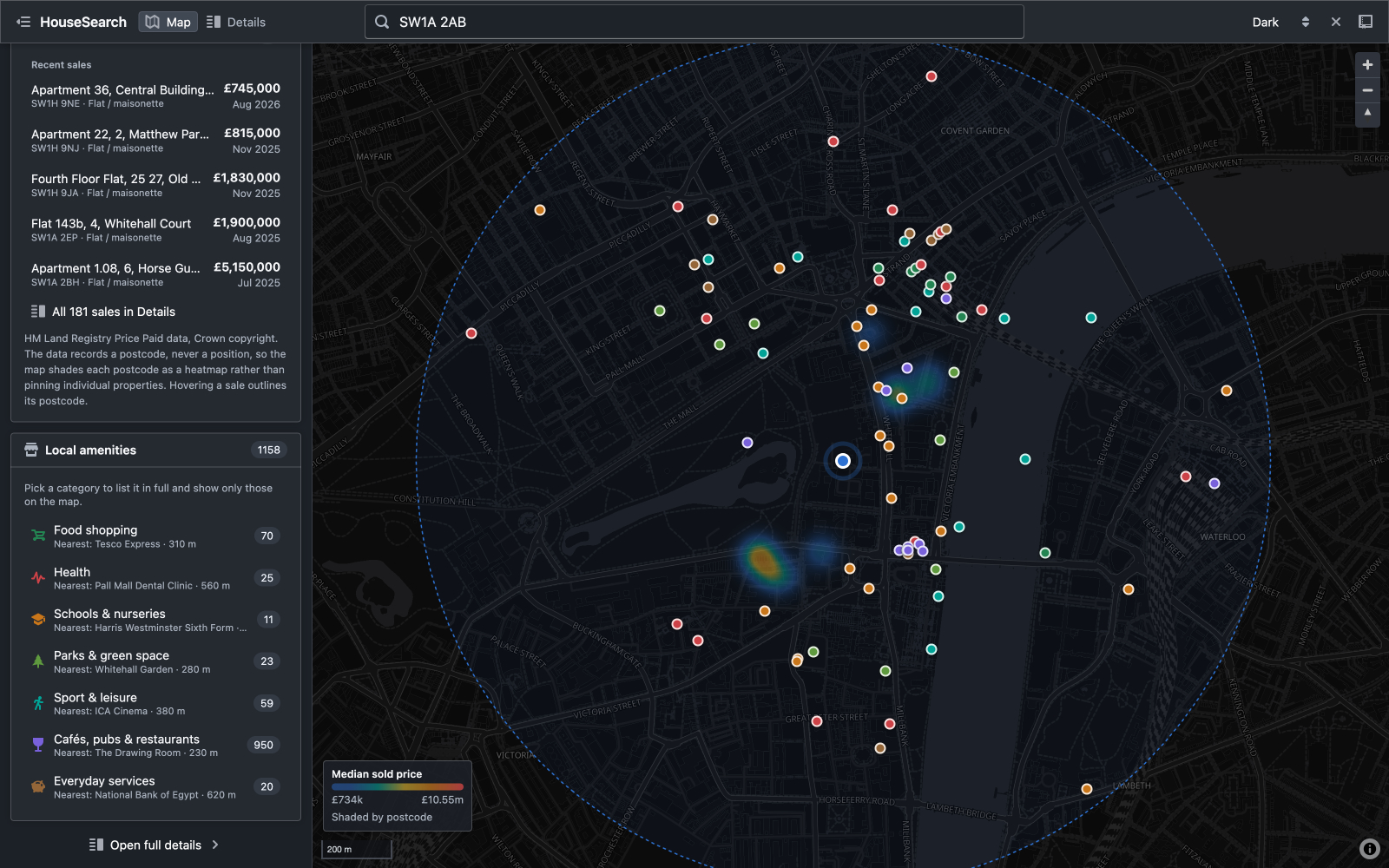Viewport: 1389px width, 868px height.
Task: Click the Local amenities header icon
Action: pyautogui.click(x=31, y=450)
